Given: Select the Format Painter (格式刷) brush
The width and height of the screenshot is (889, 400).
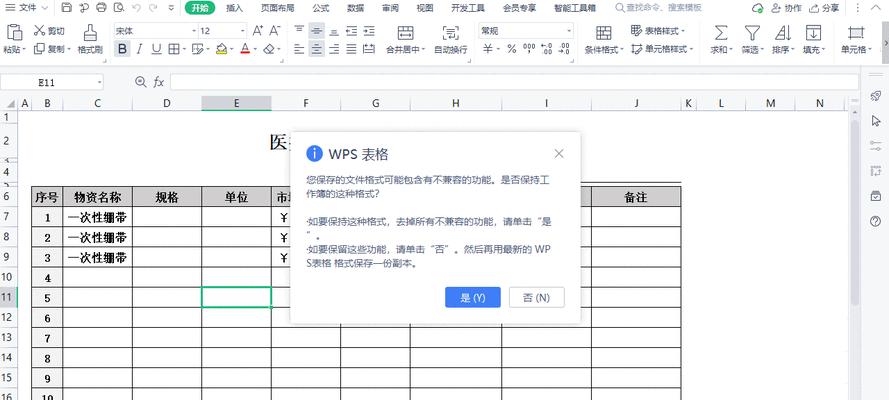Looking at the screenshot, I should pyautogui.click(x=90, y=32).
